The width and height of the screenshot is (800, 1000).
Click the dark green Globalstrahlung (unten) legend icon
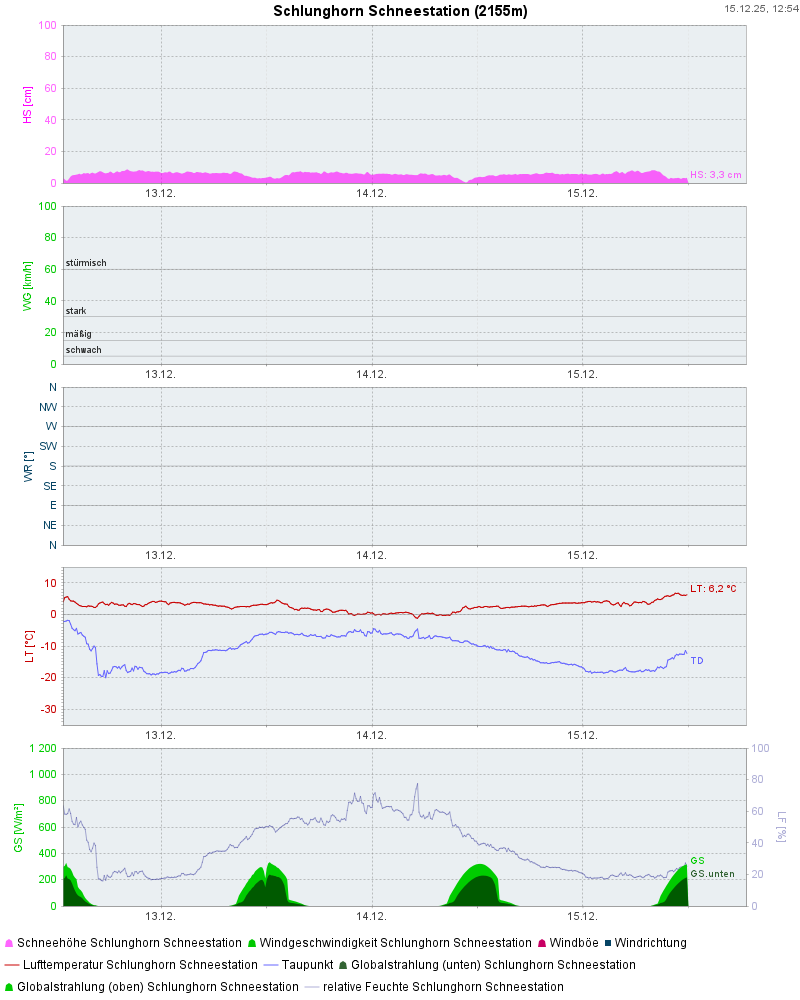(x=343, y=965)
